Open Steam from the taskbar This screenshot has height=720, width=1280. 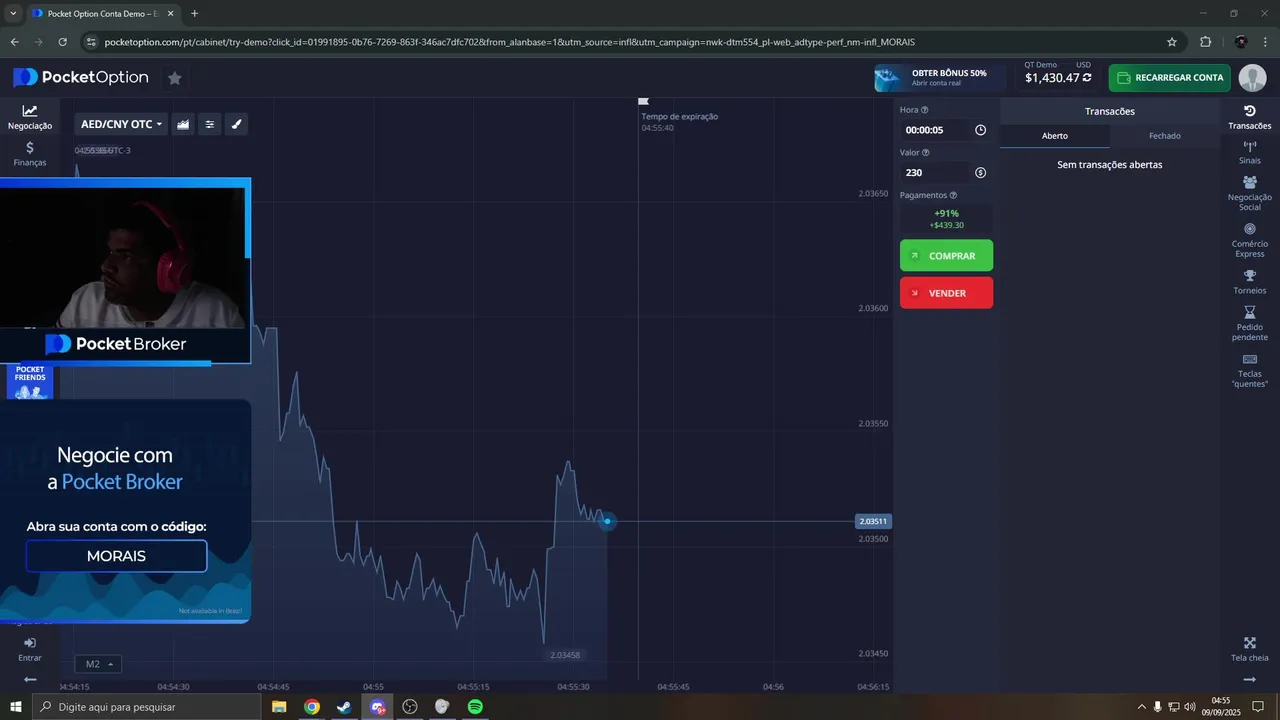pyautogui.click(x=344, y=707)
